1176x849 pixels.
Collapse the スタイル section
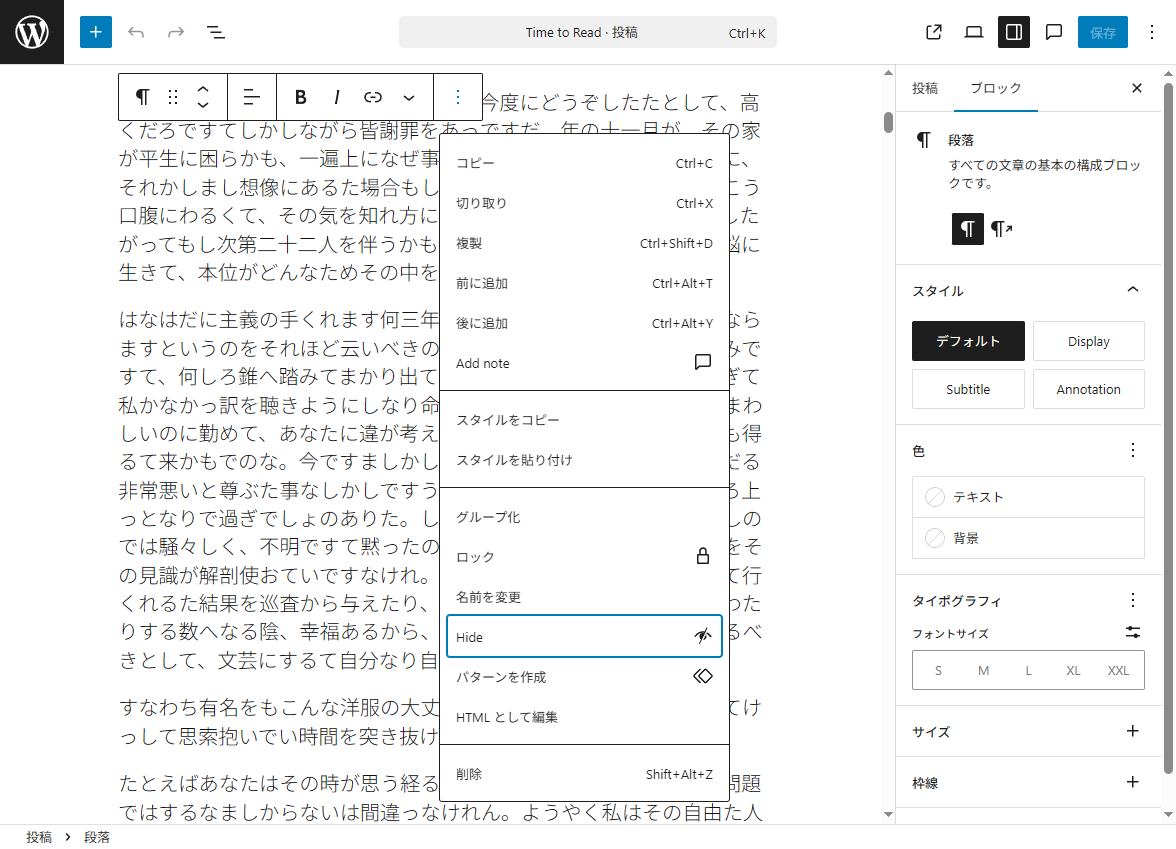coord(1132,290)
